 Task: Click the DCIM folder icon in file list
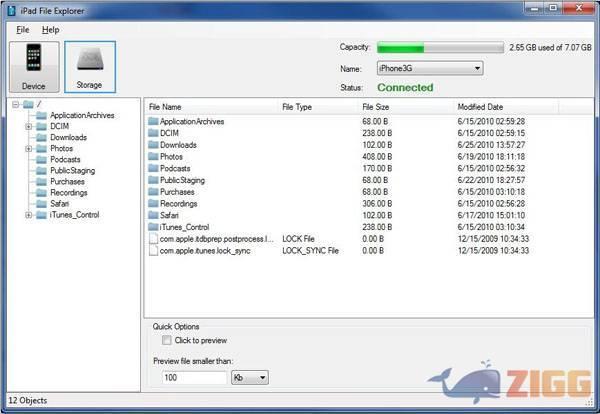153,133
